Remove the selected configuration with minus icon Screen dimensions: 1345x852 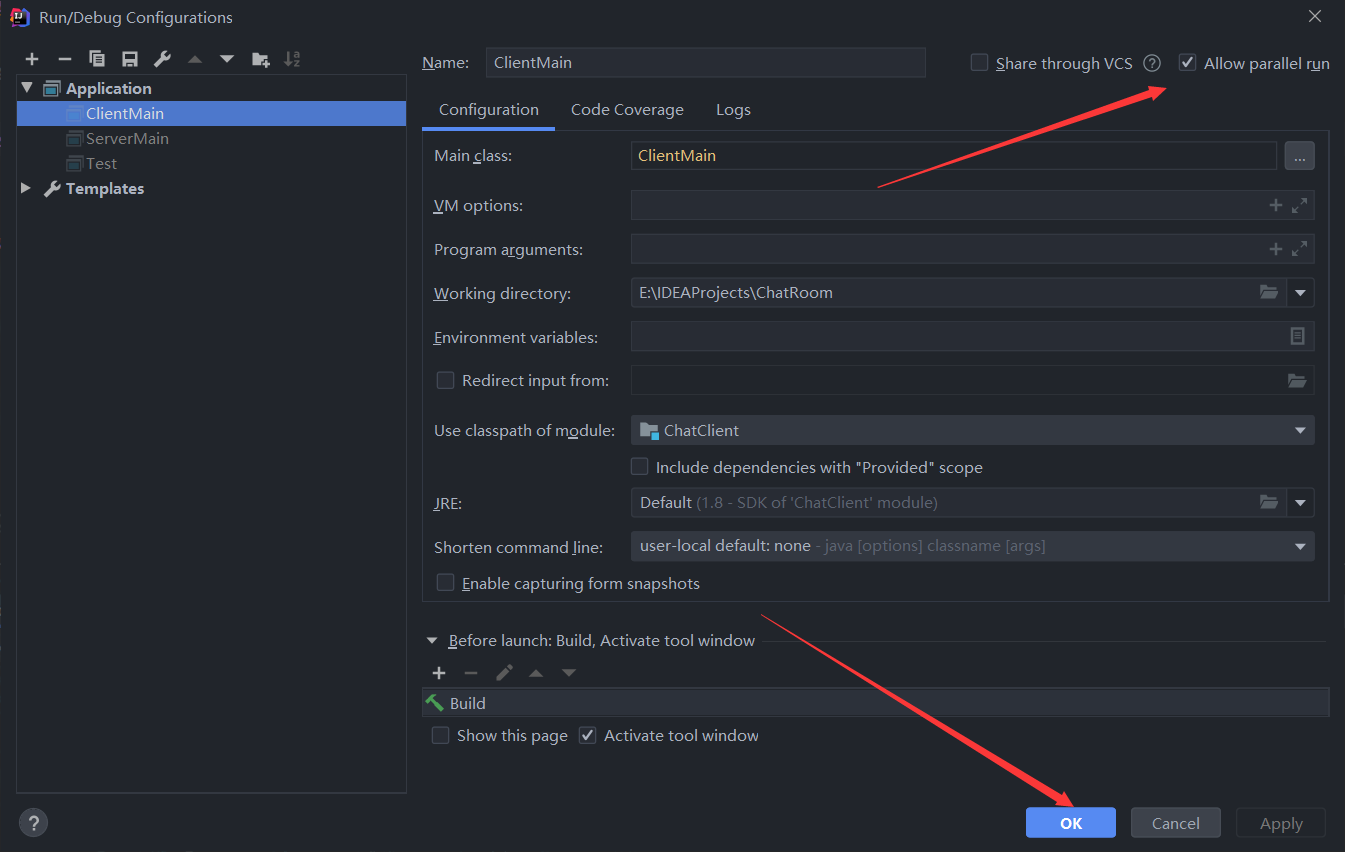[64, 59]
